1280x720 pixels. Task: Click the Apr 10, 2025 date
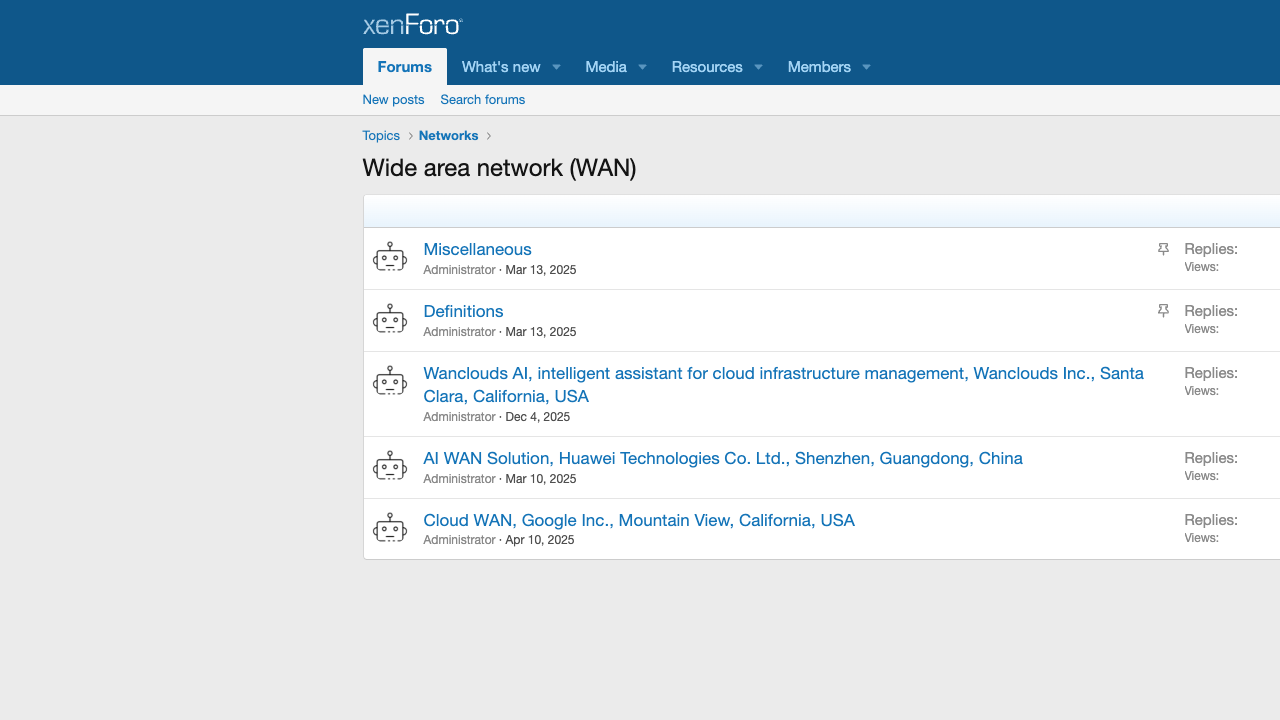click(x=540, y=540)
